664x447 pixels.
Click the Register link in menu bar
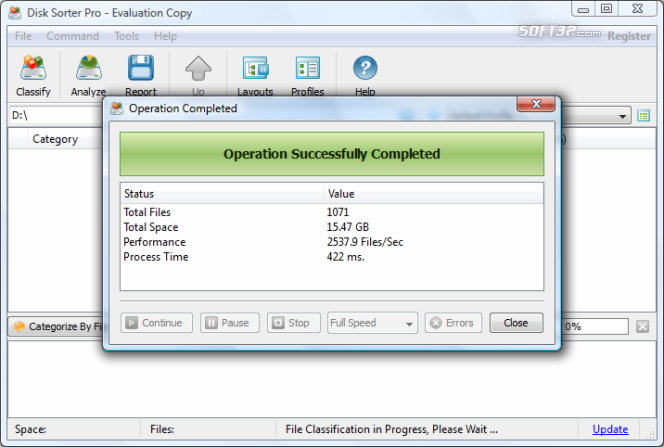(629, 36)
